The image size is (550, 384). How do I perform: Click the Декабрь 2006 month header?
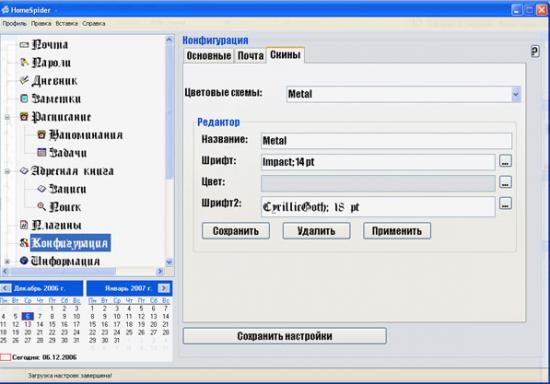[39, 288]
